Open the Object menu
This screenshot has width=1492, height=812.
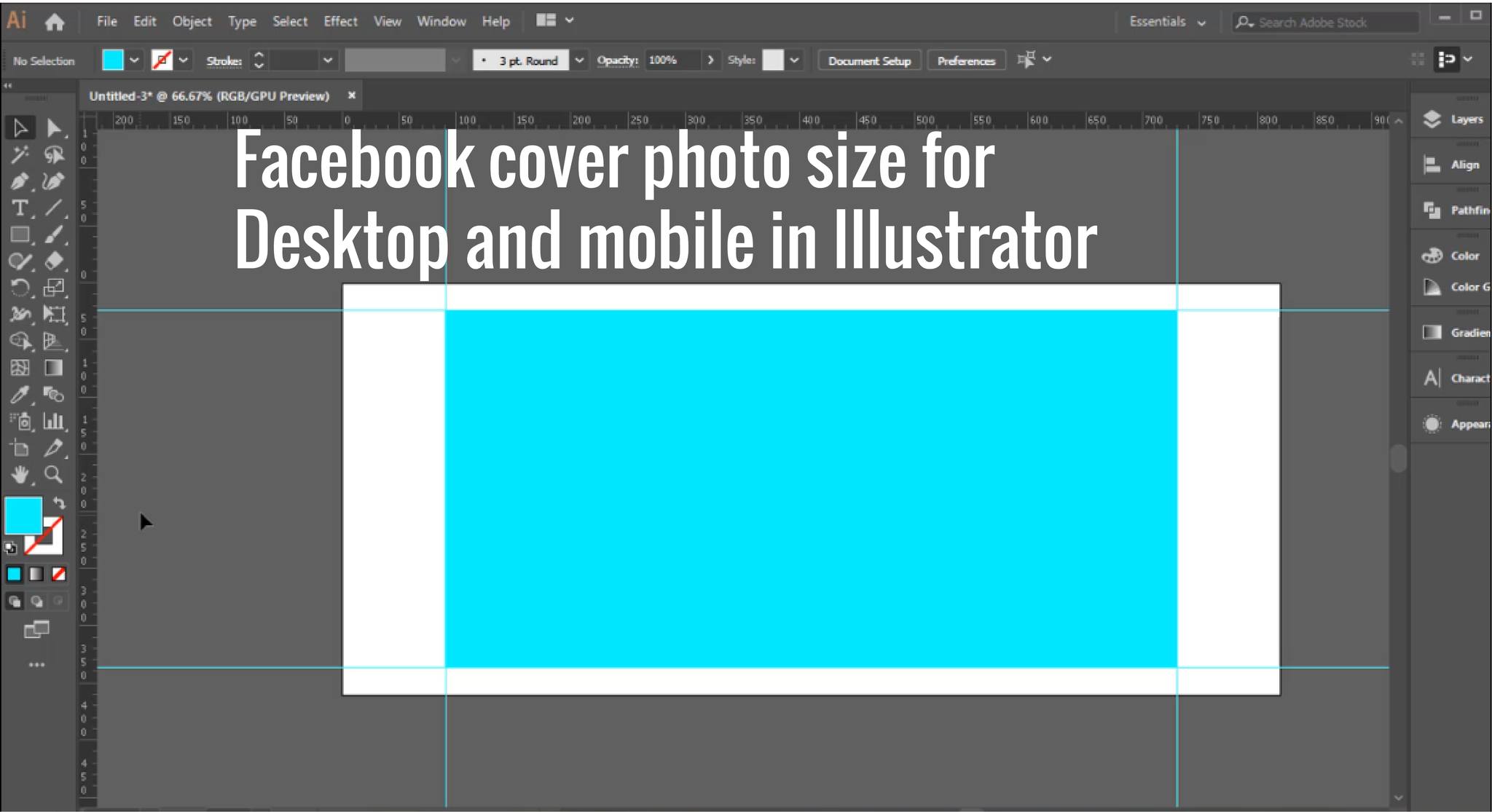point(192,21)
